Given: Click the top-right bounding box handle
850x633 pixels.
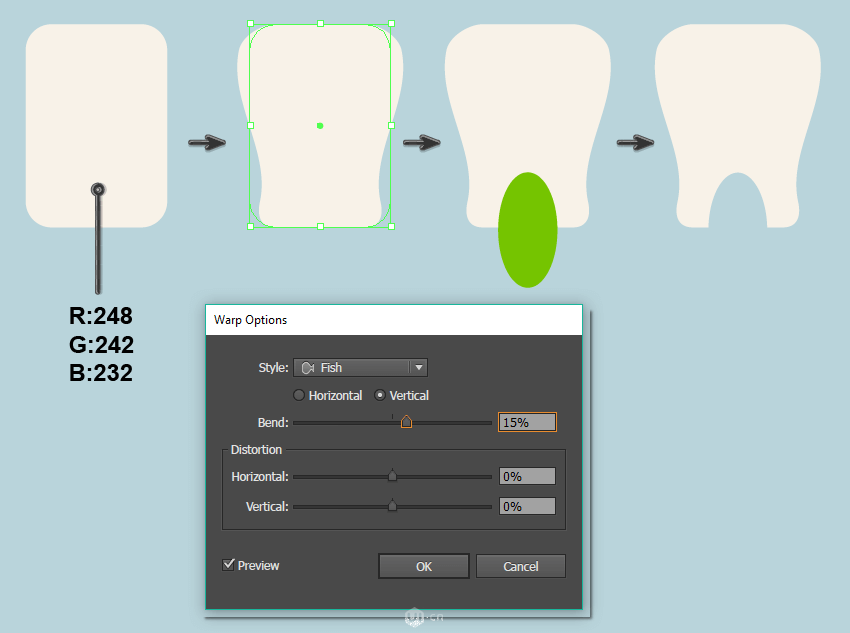Looking at the screenshot, I should coord(391,23).
